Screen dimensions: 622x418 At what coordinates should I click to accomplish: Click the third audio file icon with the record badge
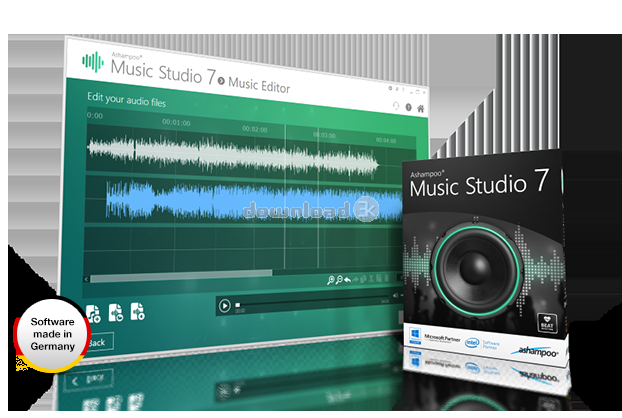(x=138, y=311)
